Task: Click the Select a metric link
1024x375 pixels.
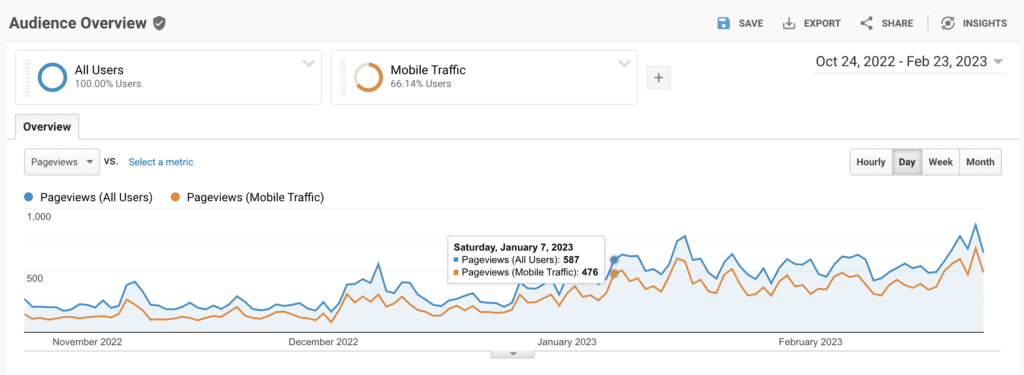Action: [x=161, y=162]
